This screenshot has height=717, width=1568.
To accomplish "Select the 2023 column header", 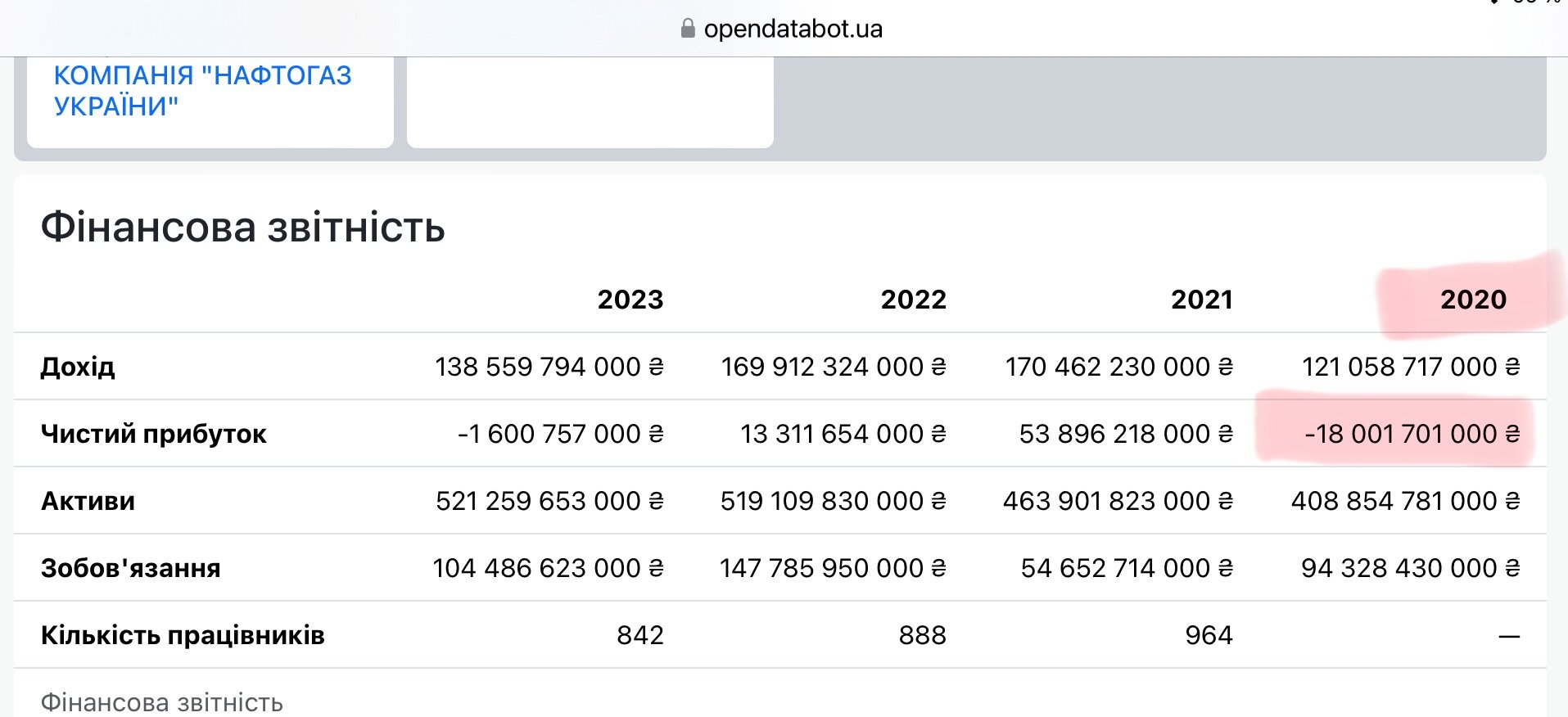I will pos(630,300).
